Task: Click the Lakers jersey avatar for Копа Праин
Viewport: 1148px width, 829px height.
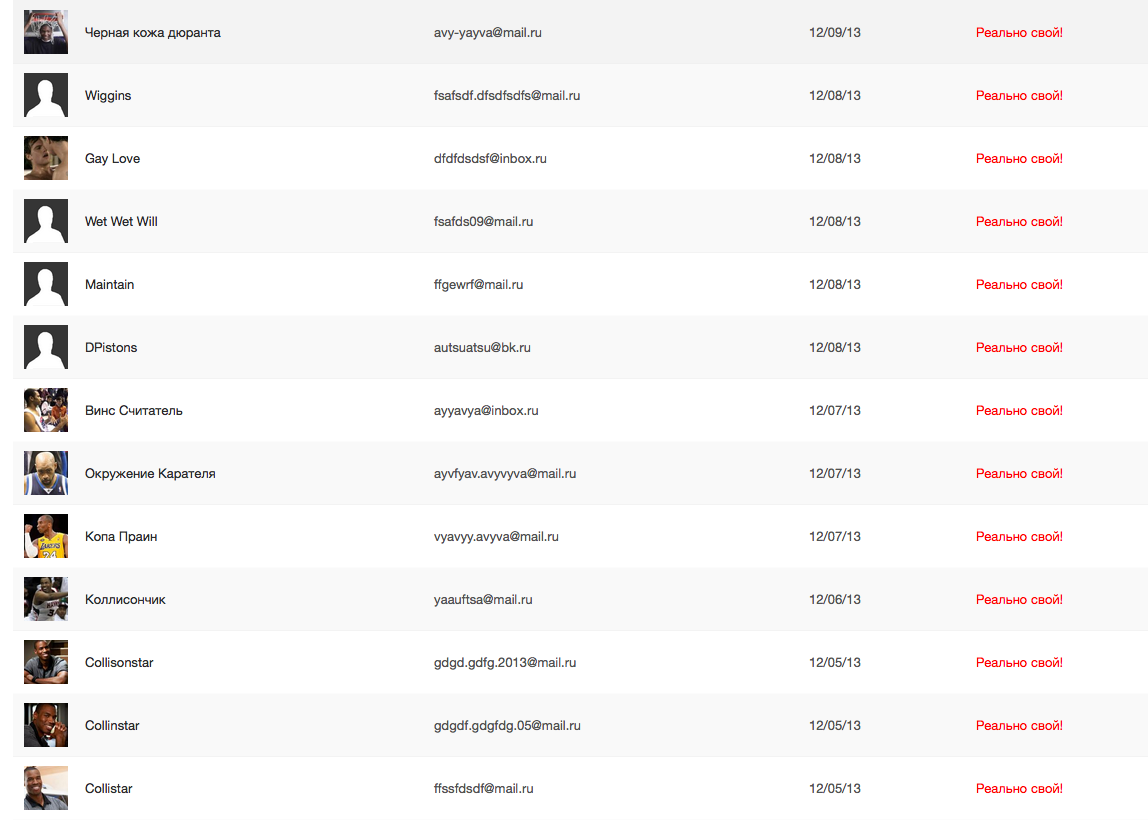Action: pyautogui.click(x=46, y=536)
